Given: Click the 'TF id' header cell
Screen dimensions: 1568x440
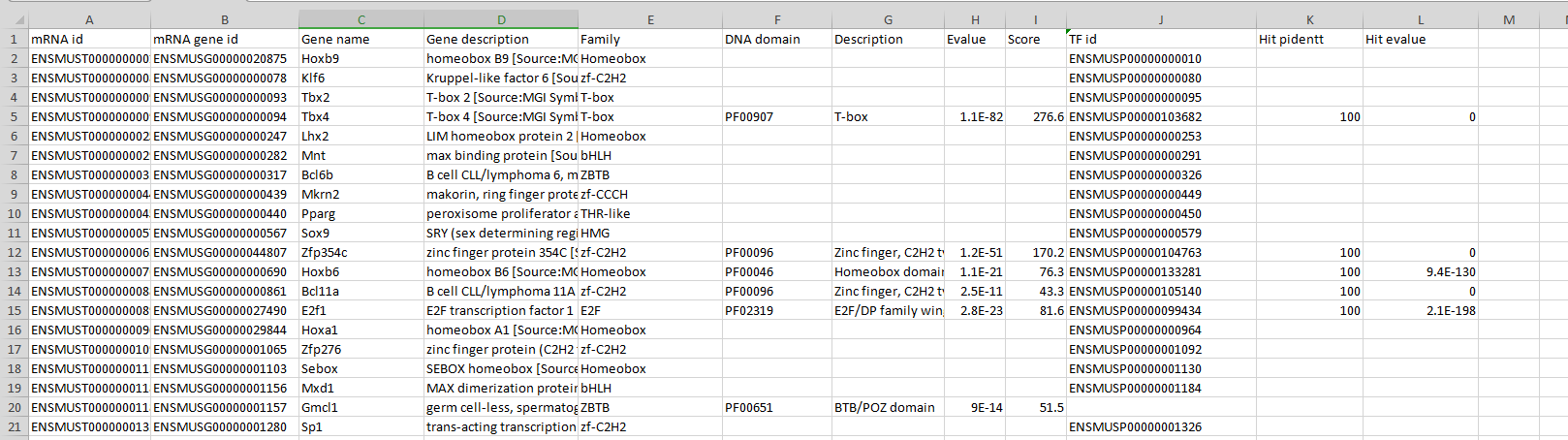Looking at the screenshot, I should coord(1161,39).
